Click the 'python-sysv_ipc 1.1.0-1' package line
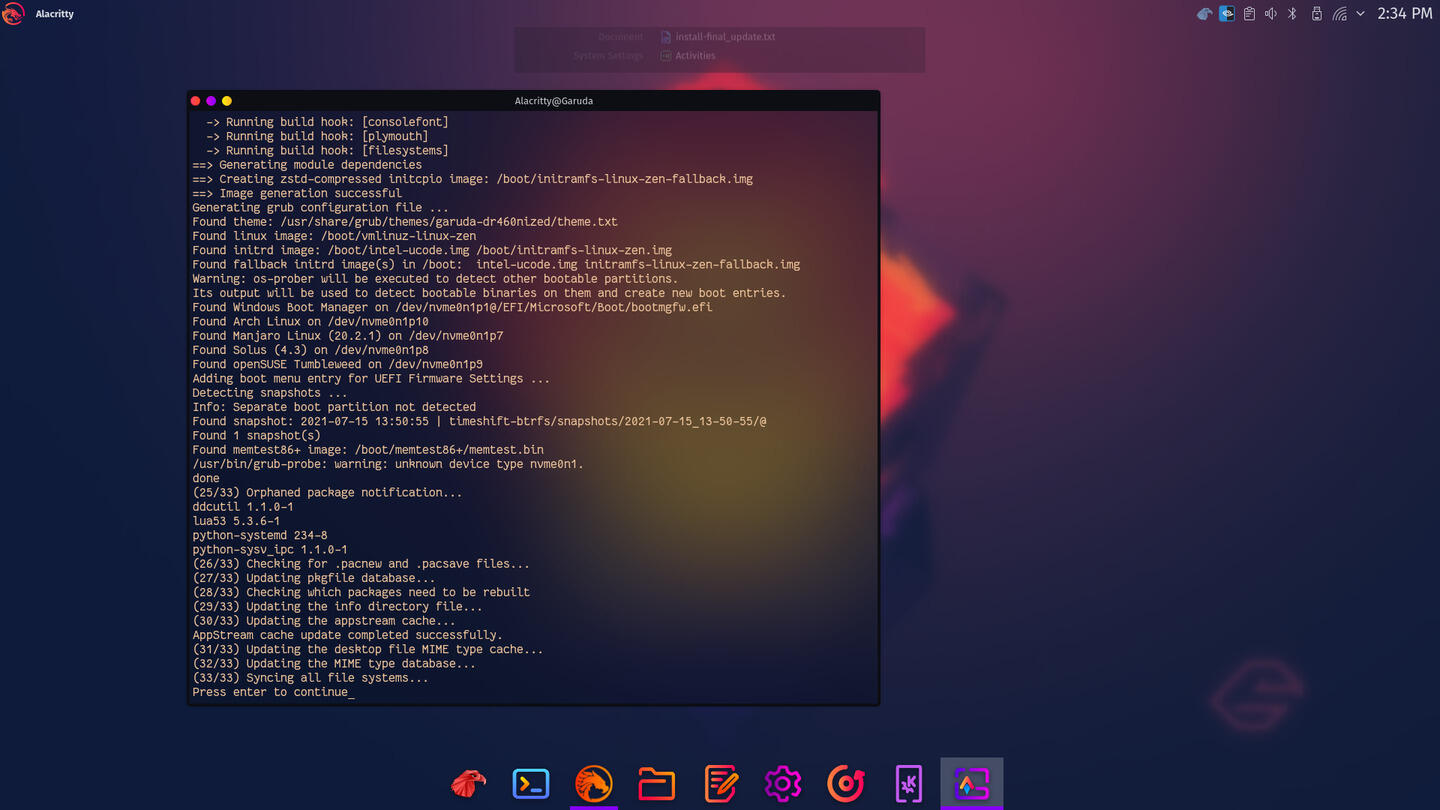1440x810 pixels. point(270,550)
